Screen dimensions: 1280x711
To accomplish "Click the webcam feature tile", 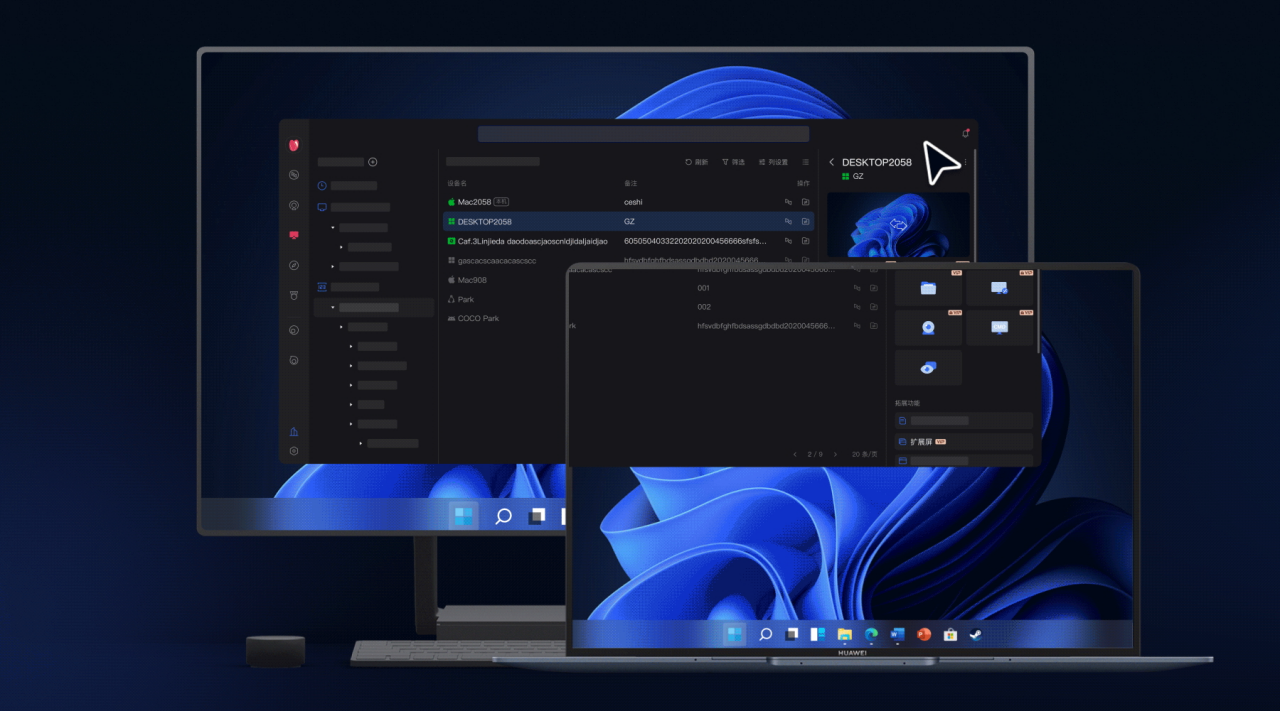I will (928, 328).
